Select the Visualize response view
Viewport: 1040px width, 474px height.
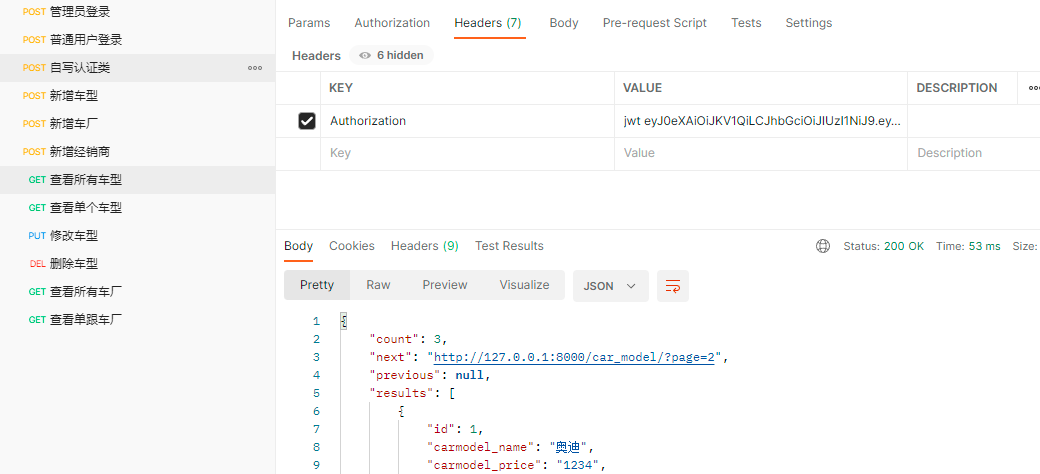(524, 285)
